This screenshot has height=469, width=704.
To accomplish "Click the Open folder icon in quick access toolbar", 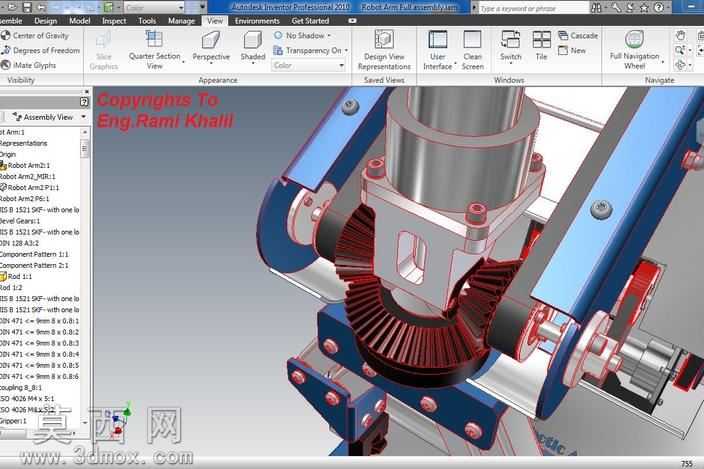I will tap(12, 7).
